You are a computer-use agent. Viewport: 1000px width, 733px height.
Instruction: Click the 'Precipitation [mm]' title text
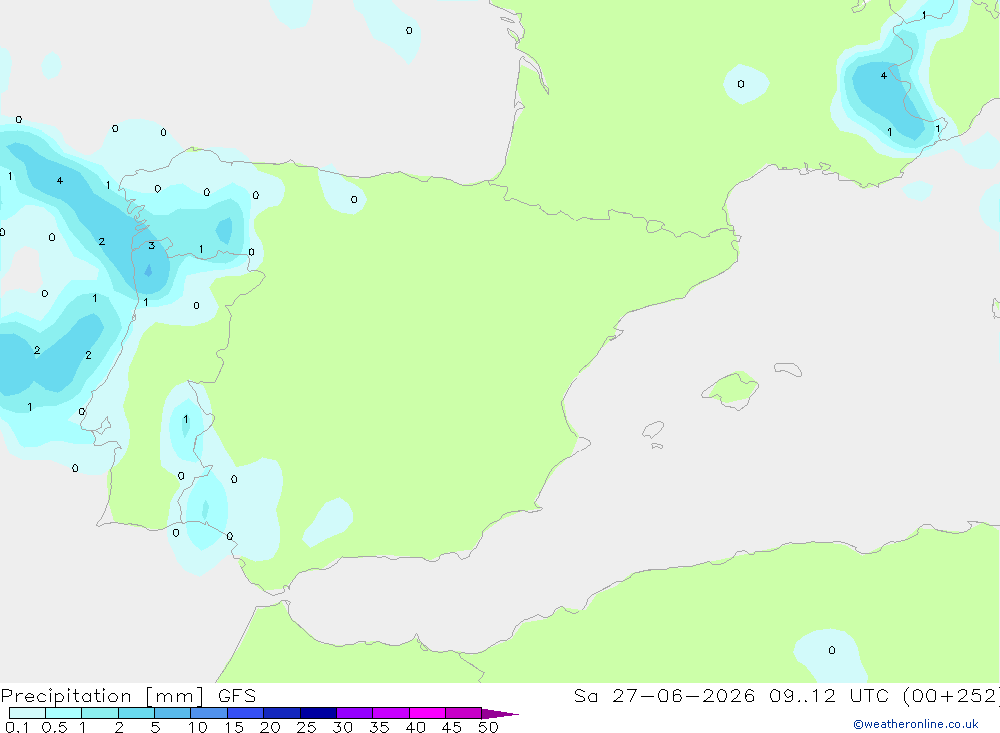(x=102, y=696)
